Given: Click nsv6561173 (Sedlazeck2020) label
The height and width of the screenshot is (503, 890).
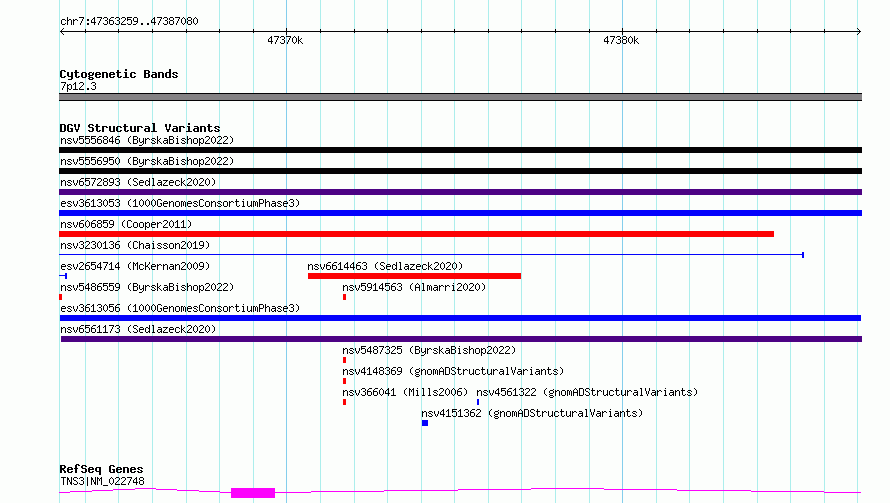Looking at the screenshot, I should coord(138,329).
